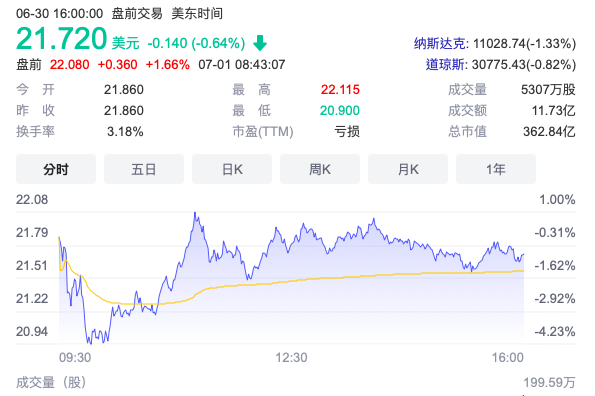
Task: Click the 成交量 (股) volume section label
Action: tap(51, 382)
